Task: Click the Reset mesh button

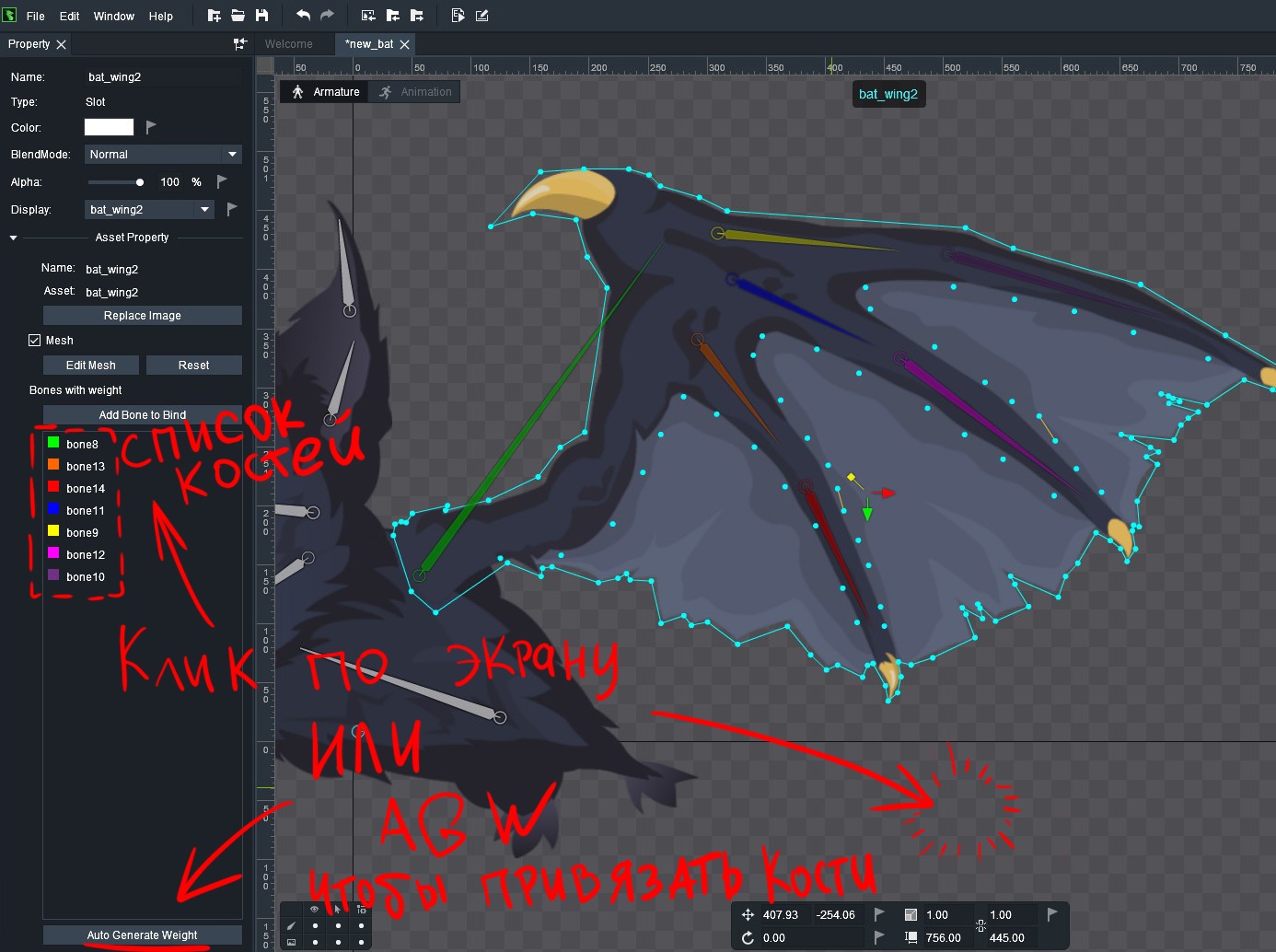Action: tap(194, 365)
